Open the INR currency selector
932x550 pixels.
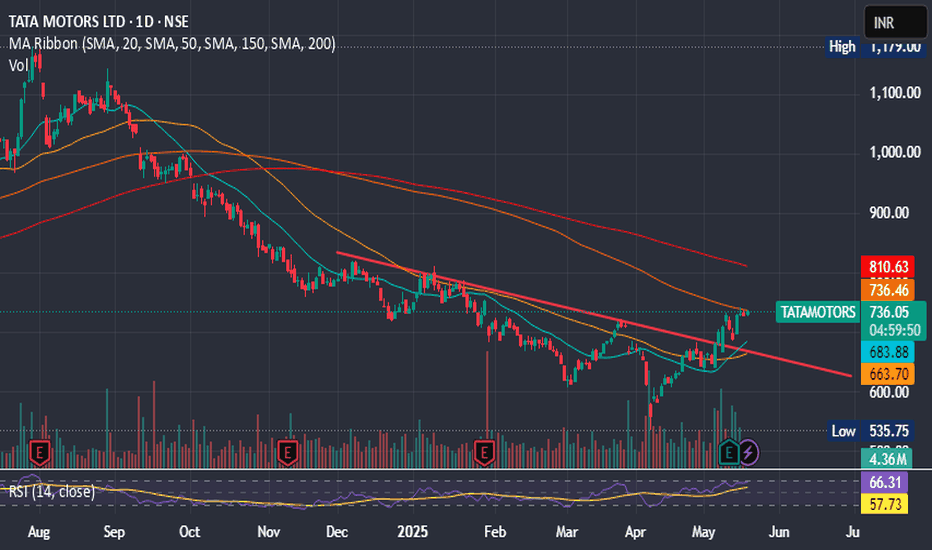coord(895,23)
